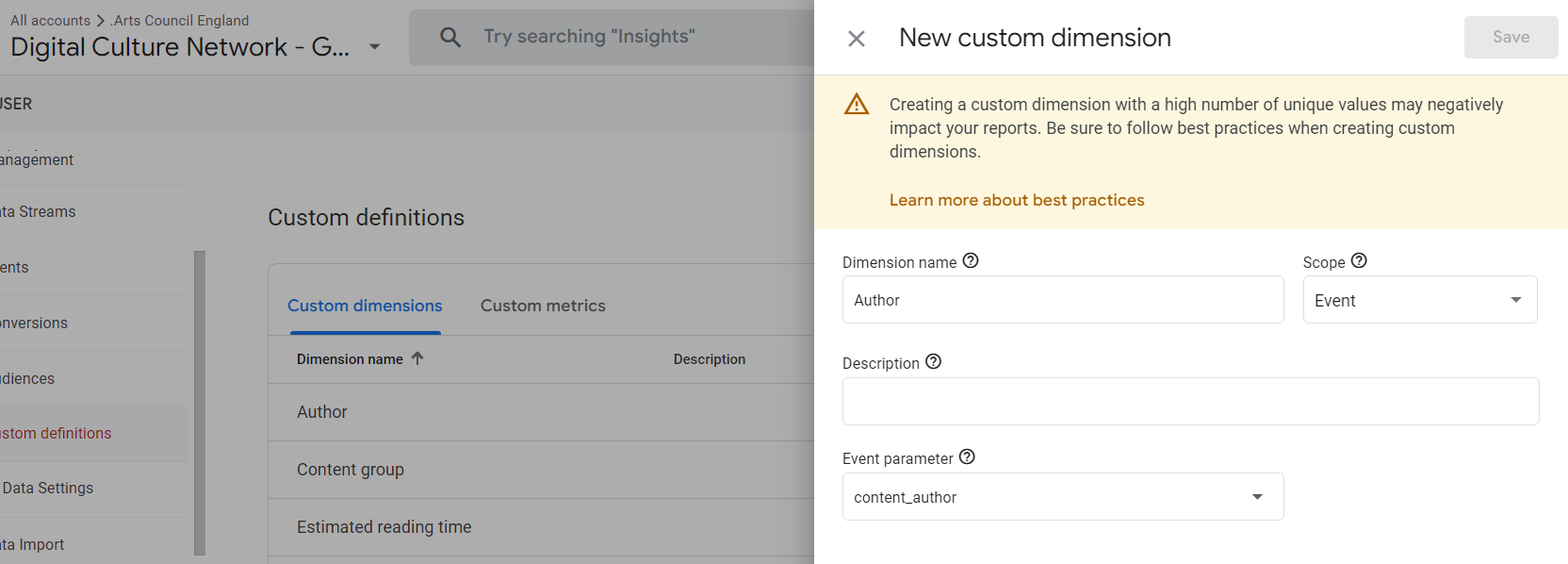Image resolution: width=1568 pixels, height=564 pixels.
Task: Open Data Settings in the sidebar
Action: [48, 489]
